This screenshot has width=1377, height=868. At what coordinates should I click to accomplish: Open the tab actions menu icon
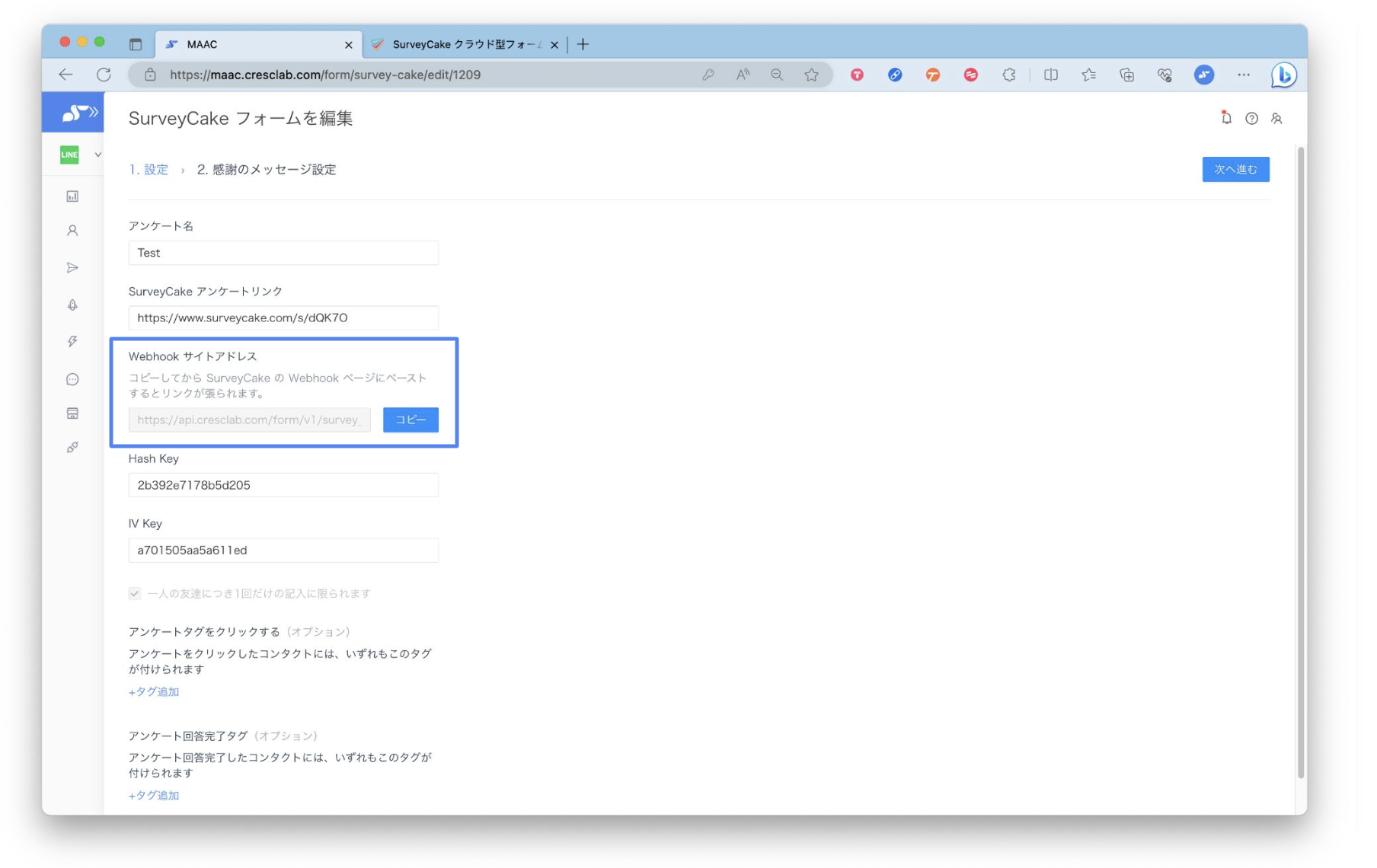point(136,44)
